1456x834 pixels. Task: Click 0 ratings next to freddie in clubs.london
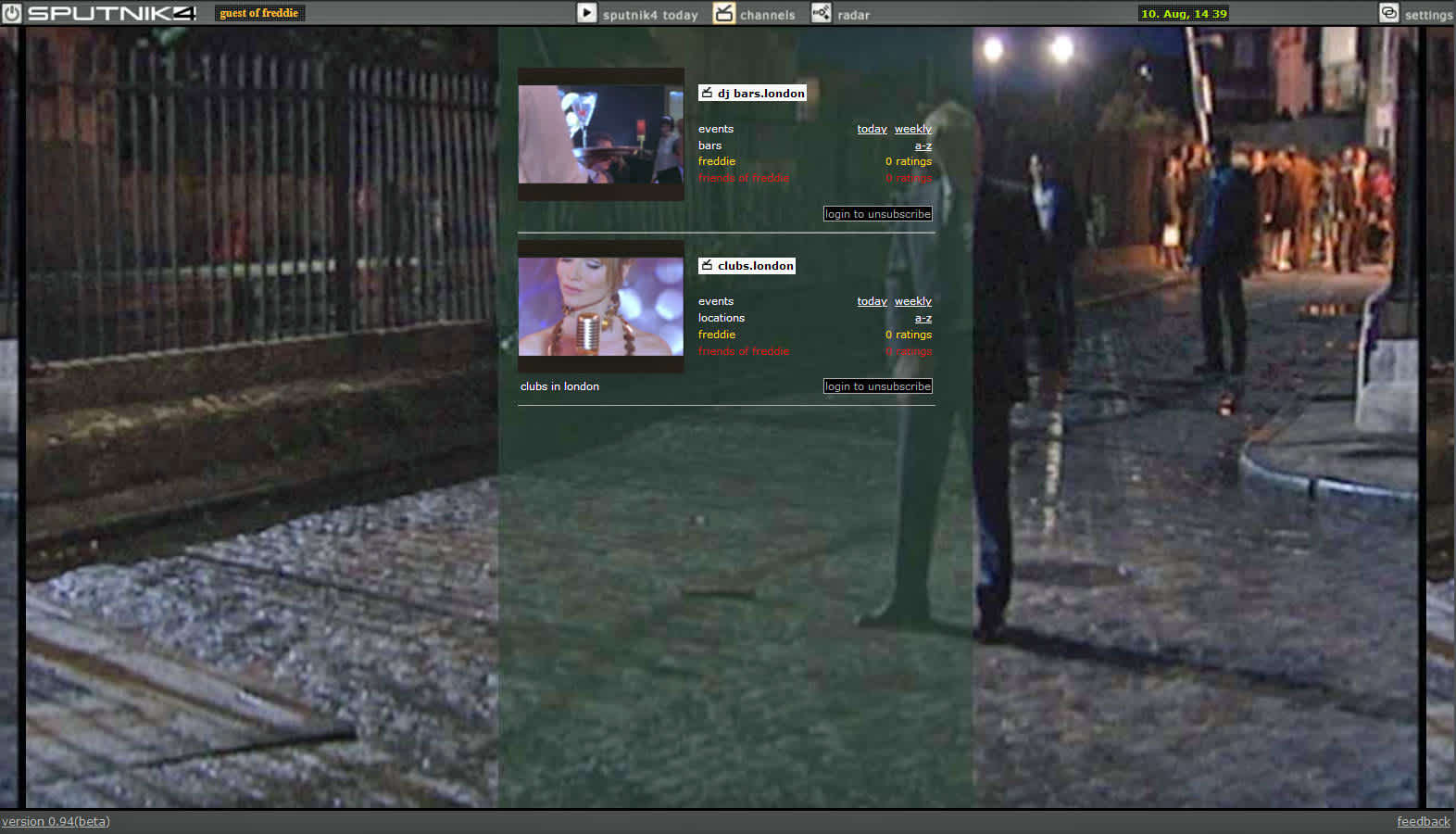[909, 335]
